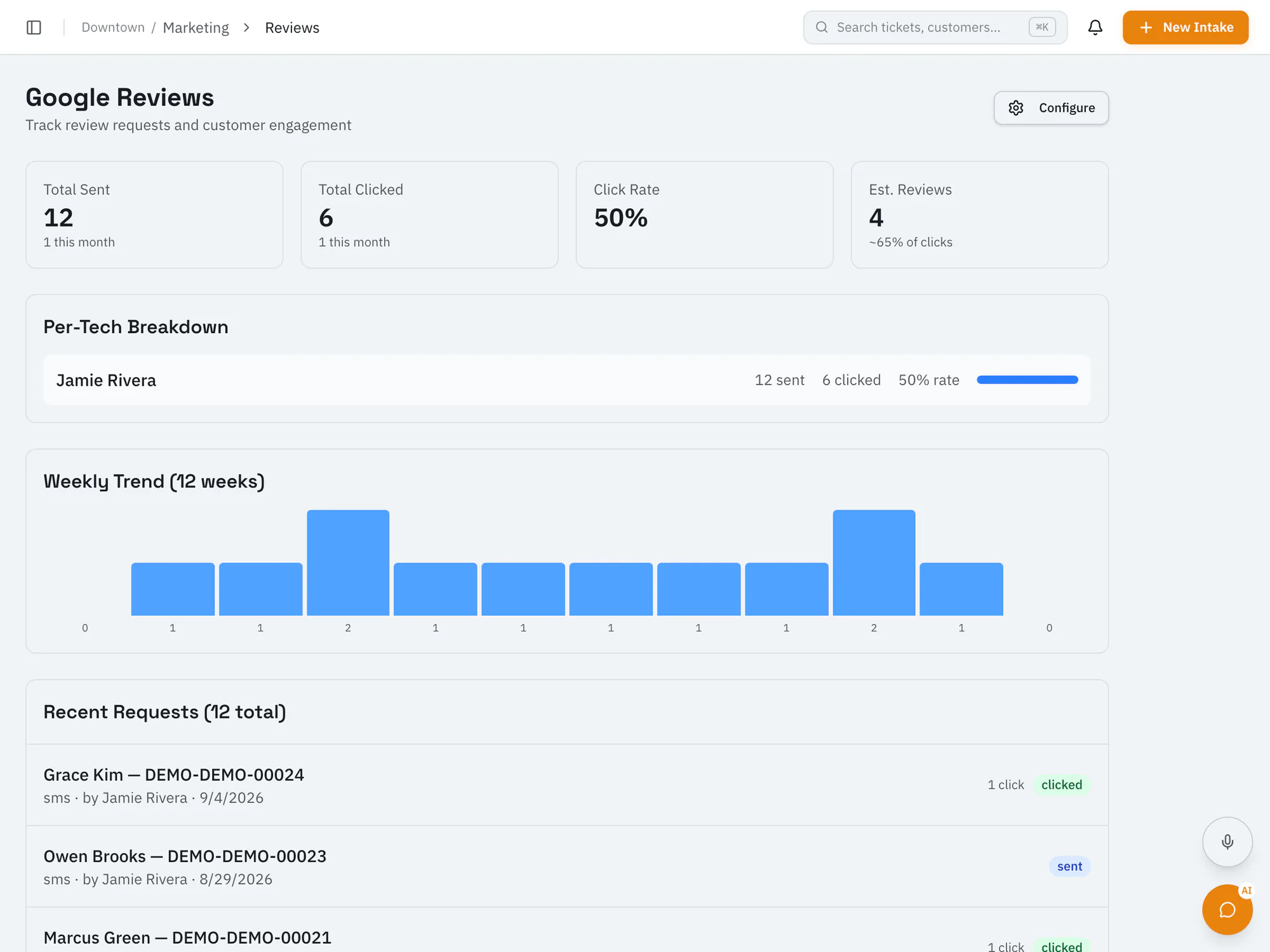The width and height of the screenshot is (1270, 952).
Task: Navigate to Marketing breadcrumb
Action: [x=196, y=27]
